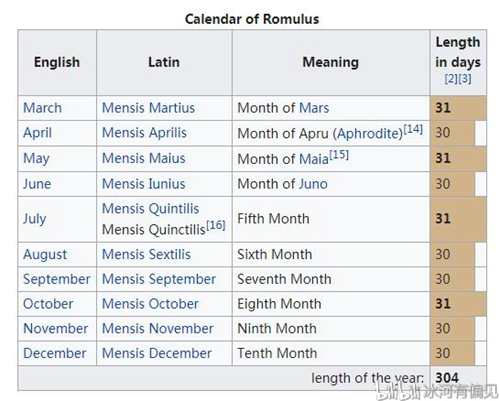The image size is (500, 401).
Task: Follow the Mars link in Meaning column
Action: tap(314, 108)
